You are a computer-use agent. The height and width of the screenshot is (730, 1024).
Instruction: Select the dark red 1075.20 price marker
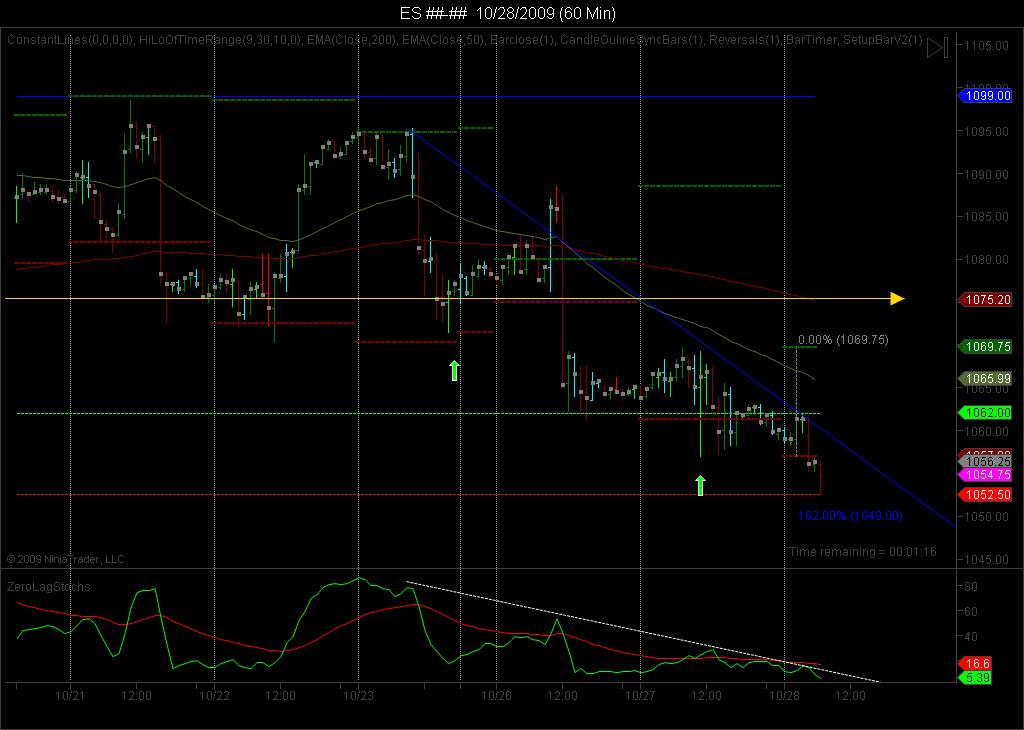(985, 300)
